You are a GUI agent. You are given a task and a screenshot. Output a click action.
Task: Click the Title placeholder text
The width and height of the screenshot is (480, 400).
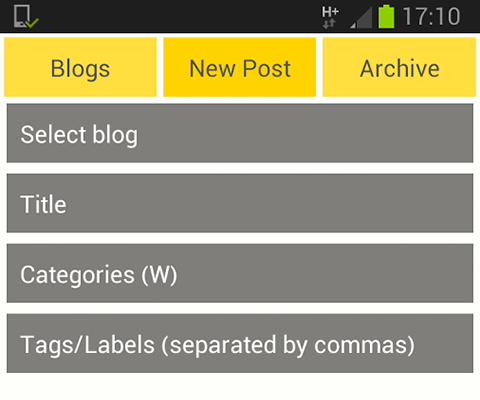(x=43, y=204)
